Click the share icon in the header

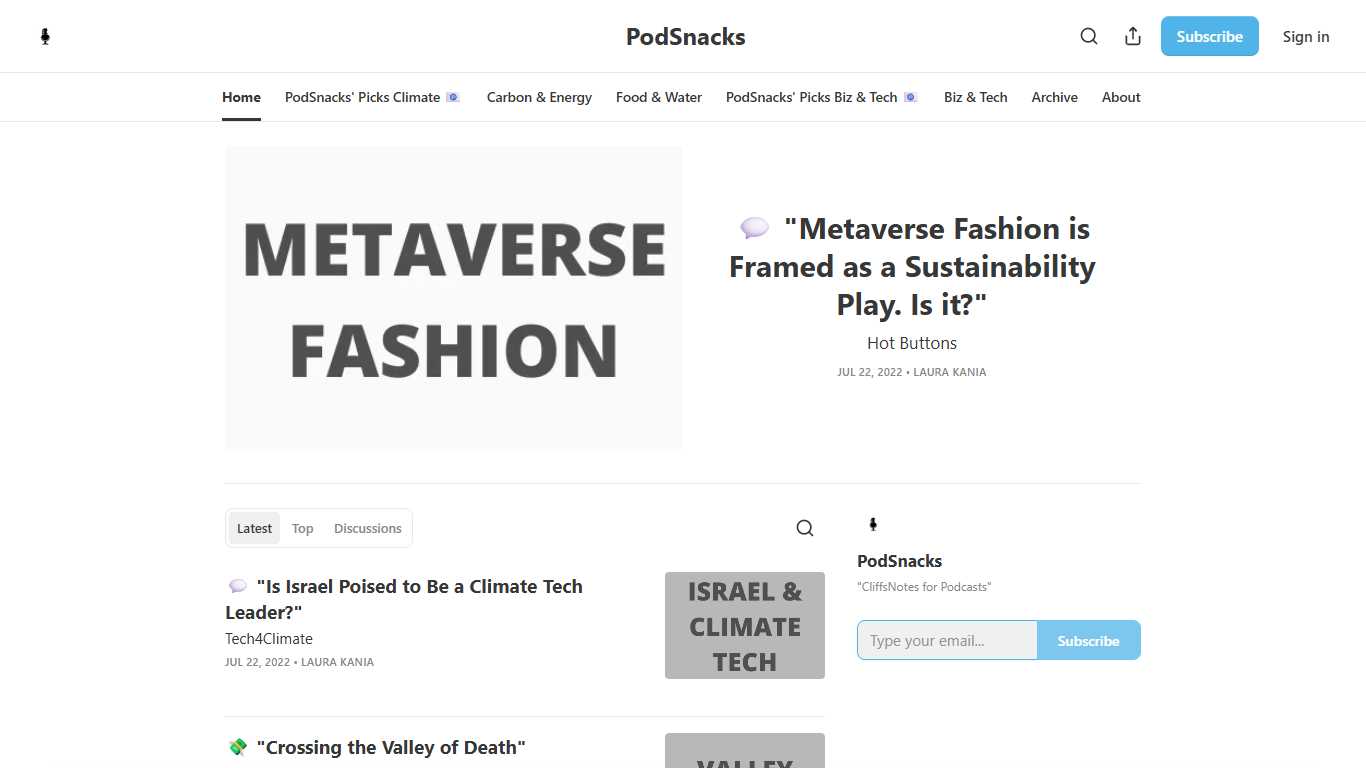tap(1133, 36)
